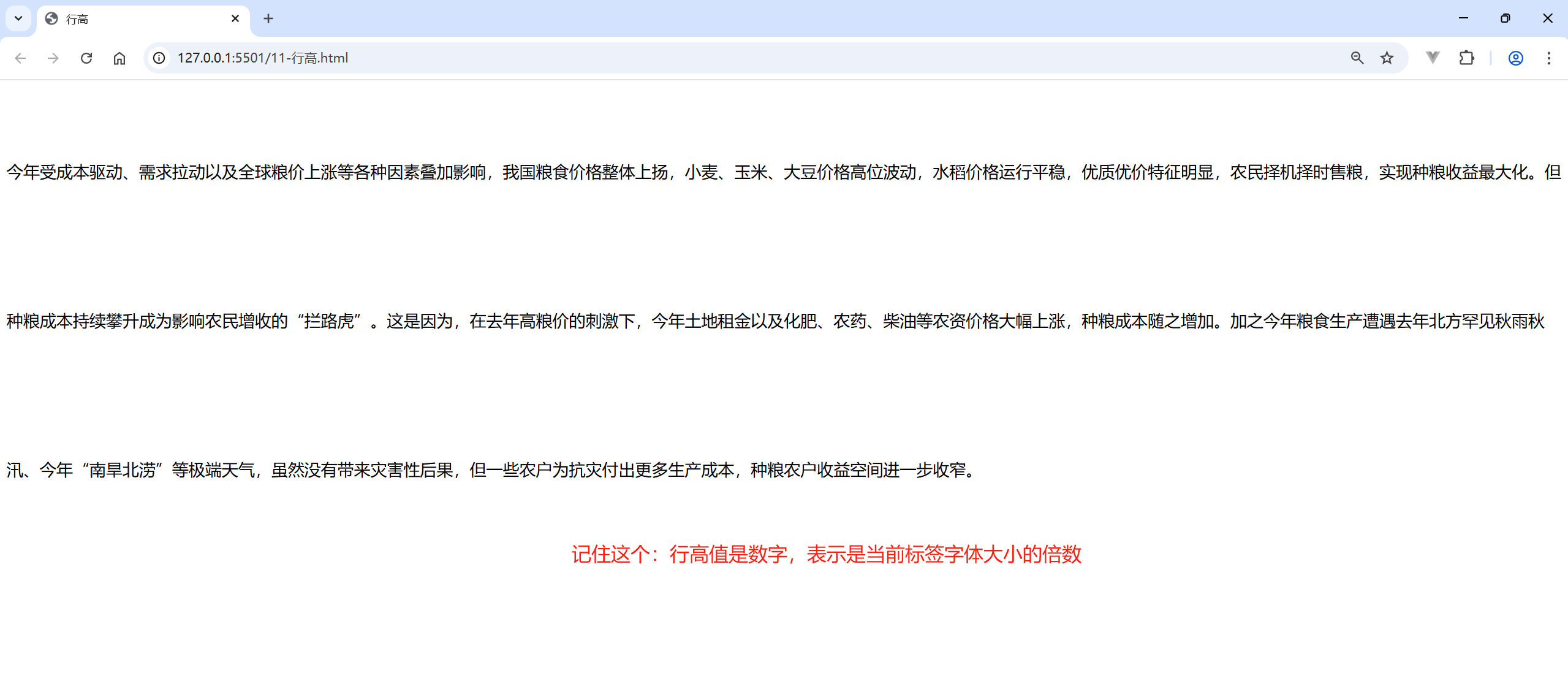Restore down the browser window

tap(1506, 18)
